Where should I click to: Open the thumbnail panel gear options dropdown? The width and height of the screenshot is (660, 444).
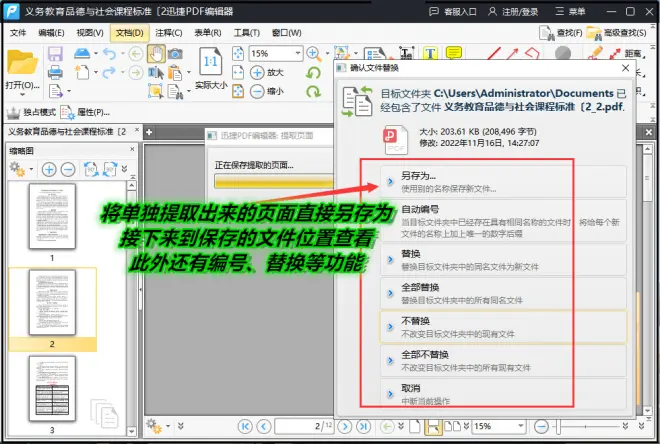coord(31,170)
